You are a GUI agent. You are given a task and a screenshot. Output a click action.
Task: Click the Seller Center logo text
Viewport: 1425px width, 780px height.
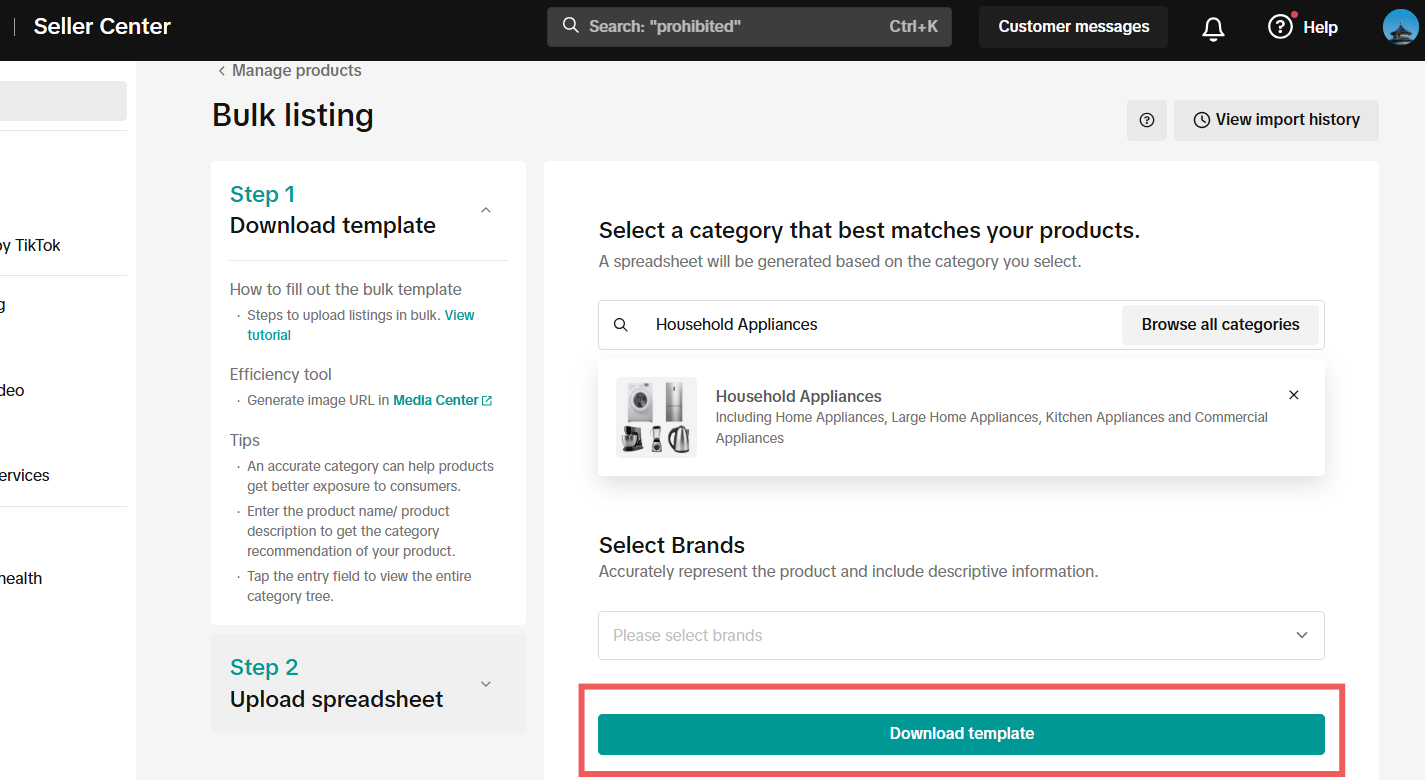102,27
